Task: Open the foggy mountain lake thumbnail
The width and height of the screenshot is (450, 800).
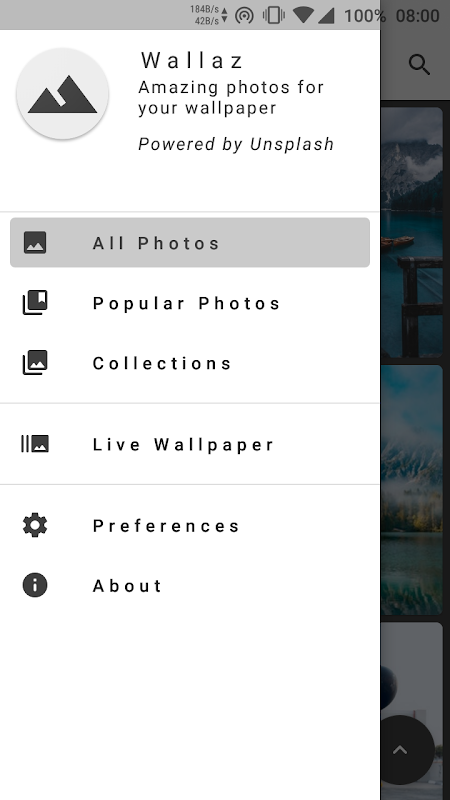Action: click(x=412, y=490)
